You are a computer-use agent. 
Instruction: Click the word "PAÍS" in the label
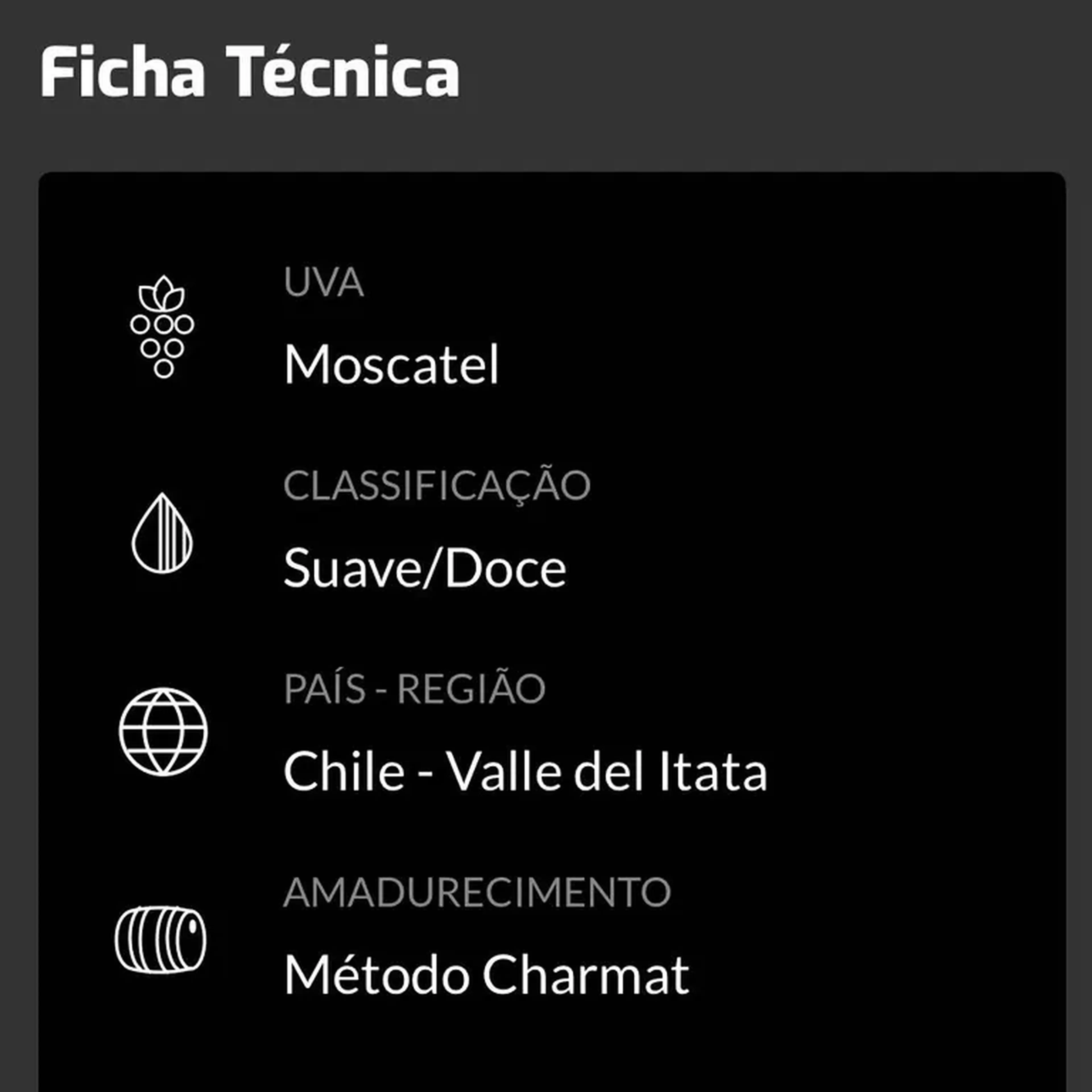click(324, 689)
